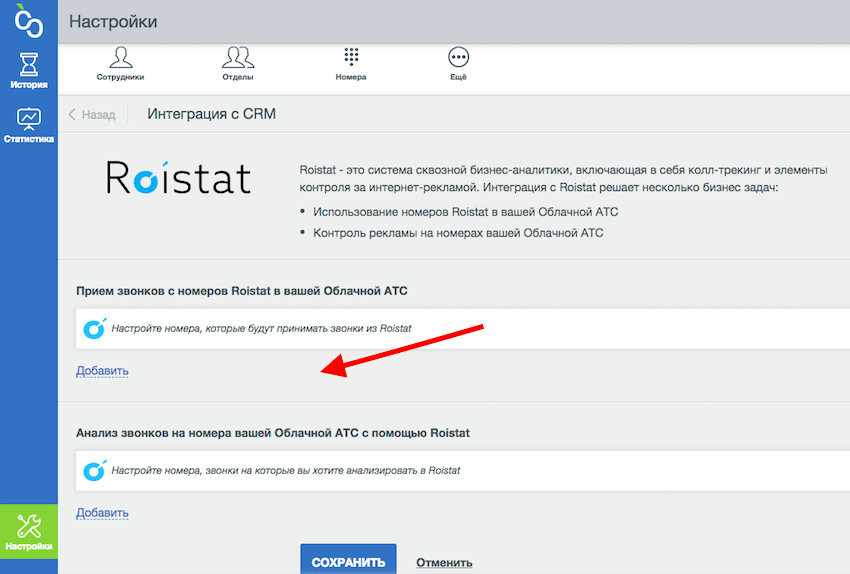Click the Roistat logo

(x=178, y=178)
